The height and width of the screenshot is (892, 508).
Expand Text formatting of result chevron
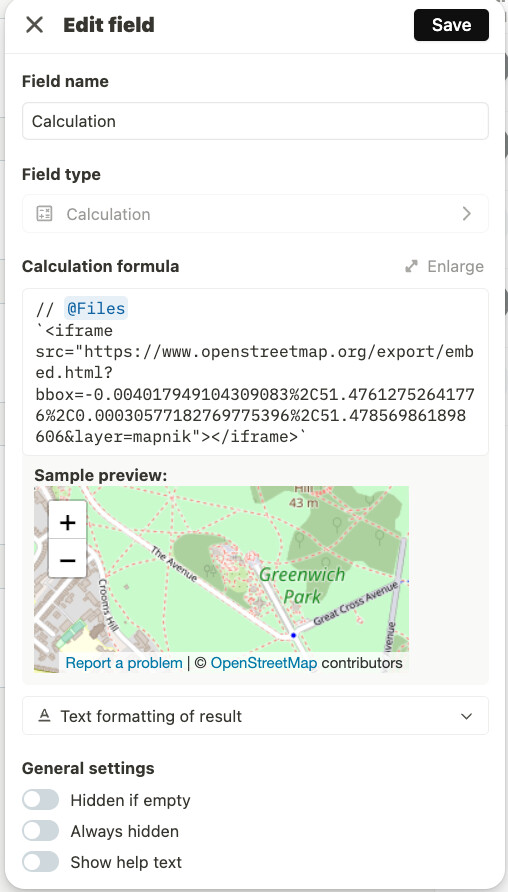click(466, 716)
